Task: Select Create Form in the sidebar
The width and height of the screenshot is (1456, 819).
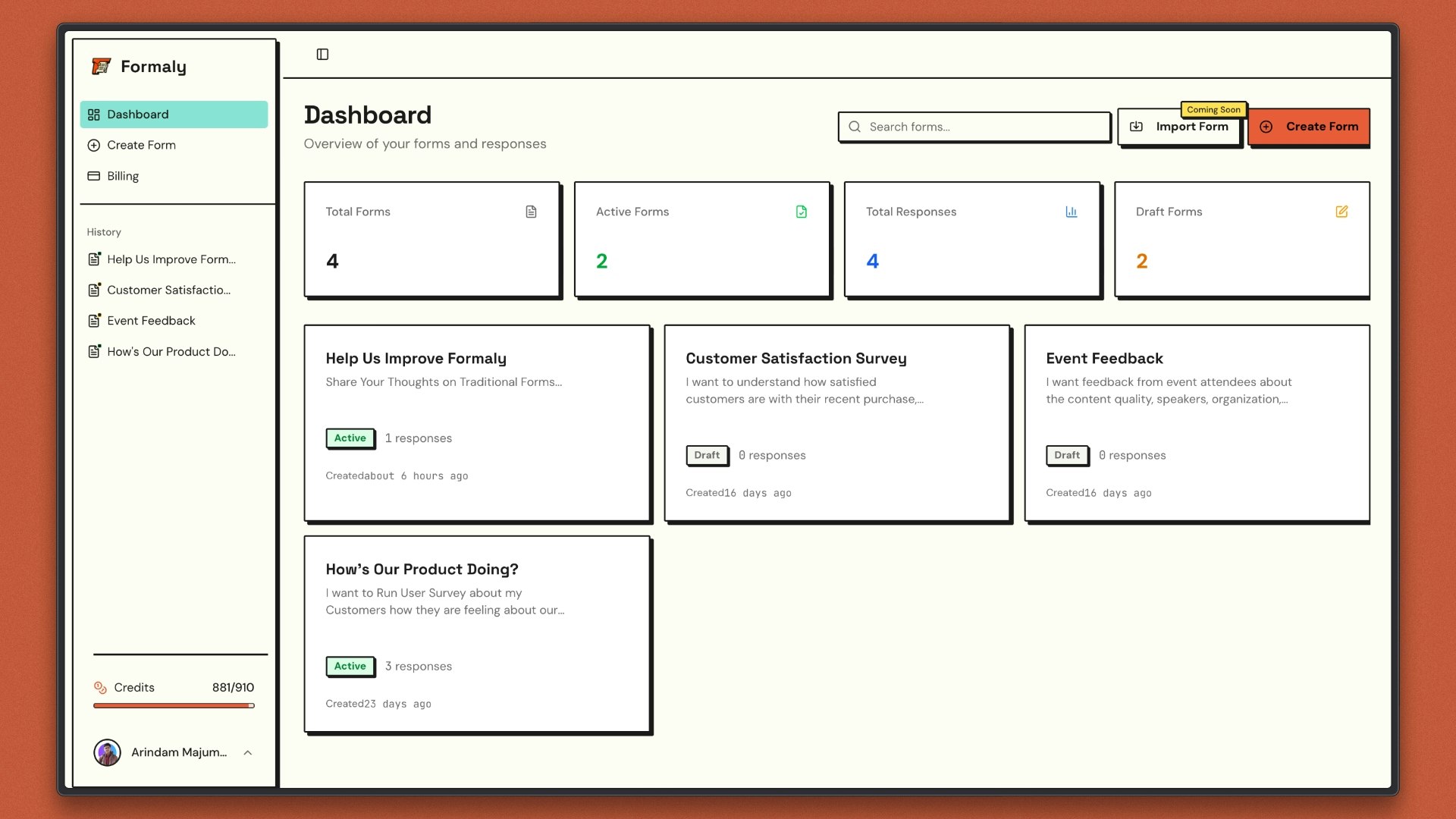Action: (x=141, y=145)
